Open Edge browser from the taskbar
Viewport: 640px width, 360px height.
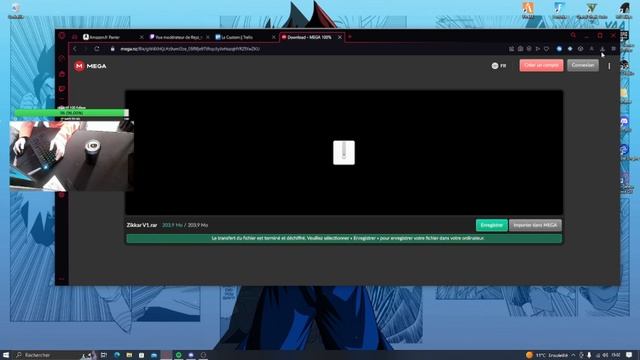click(117, 355)
